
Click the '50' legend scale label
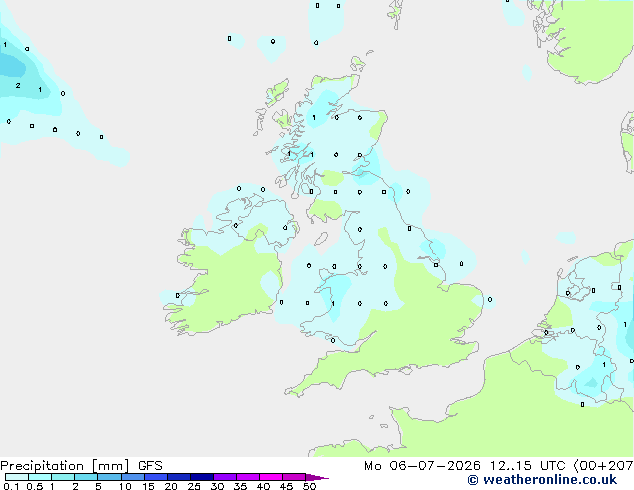(309, 486)
